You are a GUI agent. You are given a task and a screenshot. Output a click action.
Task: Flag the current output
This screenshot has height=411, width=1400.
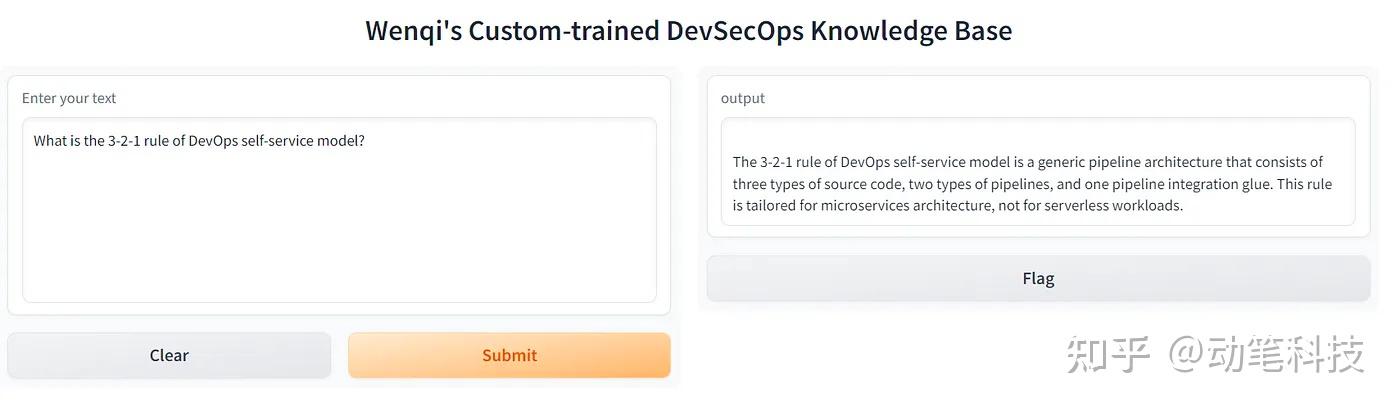click(x=1038, y=278)
